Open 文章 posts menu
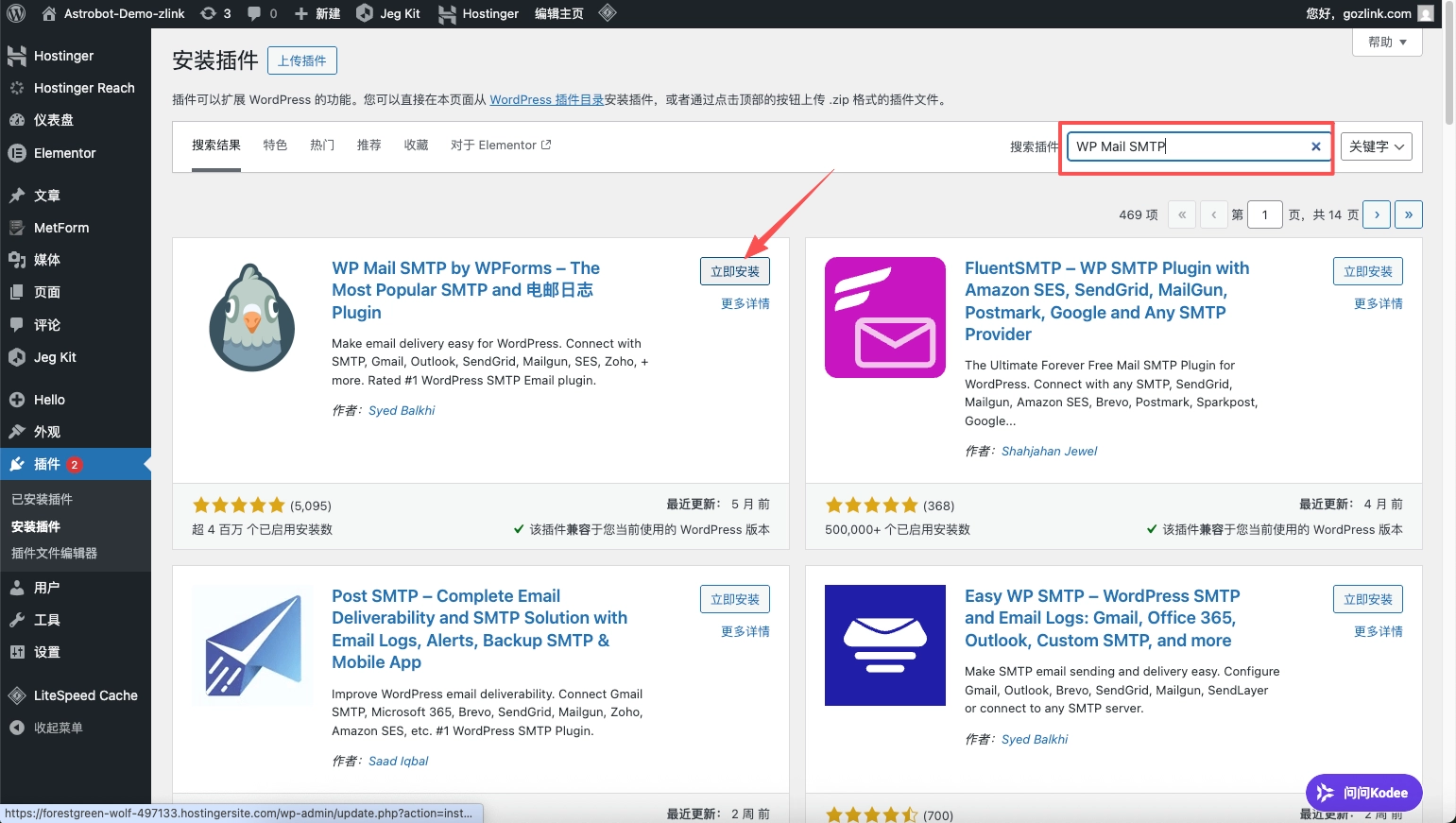 click(x=76, y=196)
